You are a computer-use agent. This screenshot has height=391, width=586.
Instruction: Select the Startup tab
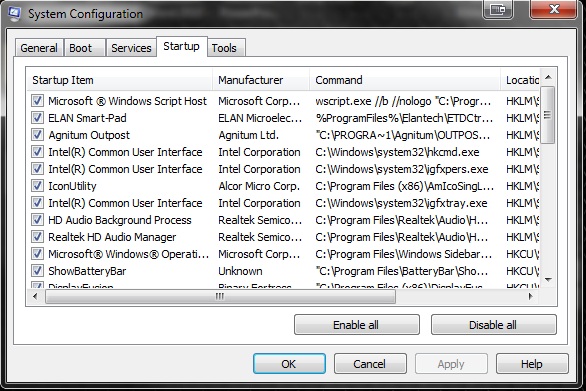point(182,46)
